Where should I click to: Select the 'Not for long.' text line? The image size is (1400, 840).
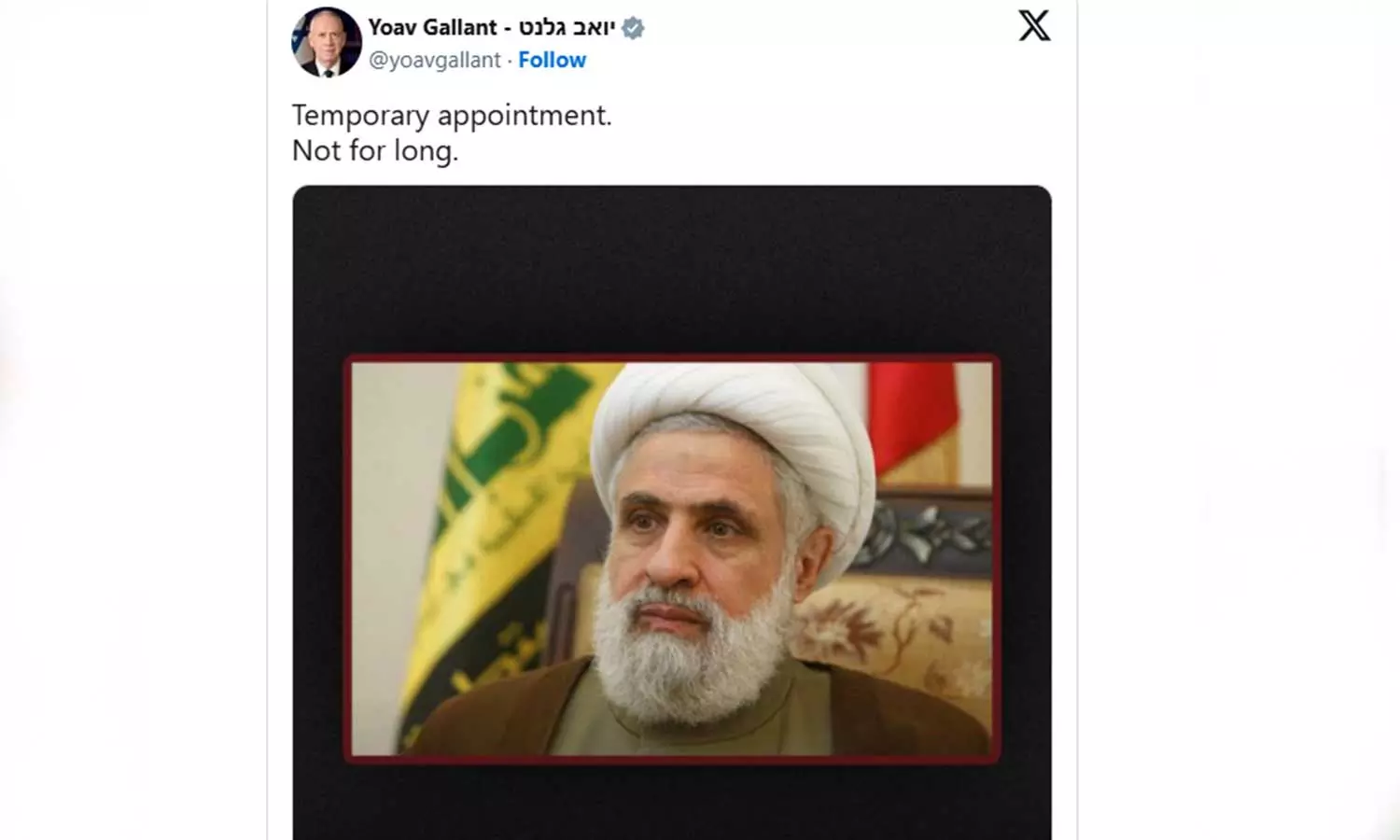375,150
